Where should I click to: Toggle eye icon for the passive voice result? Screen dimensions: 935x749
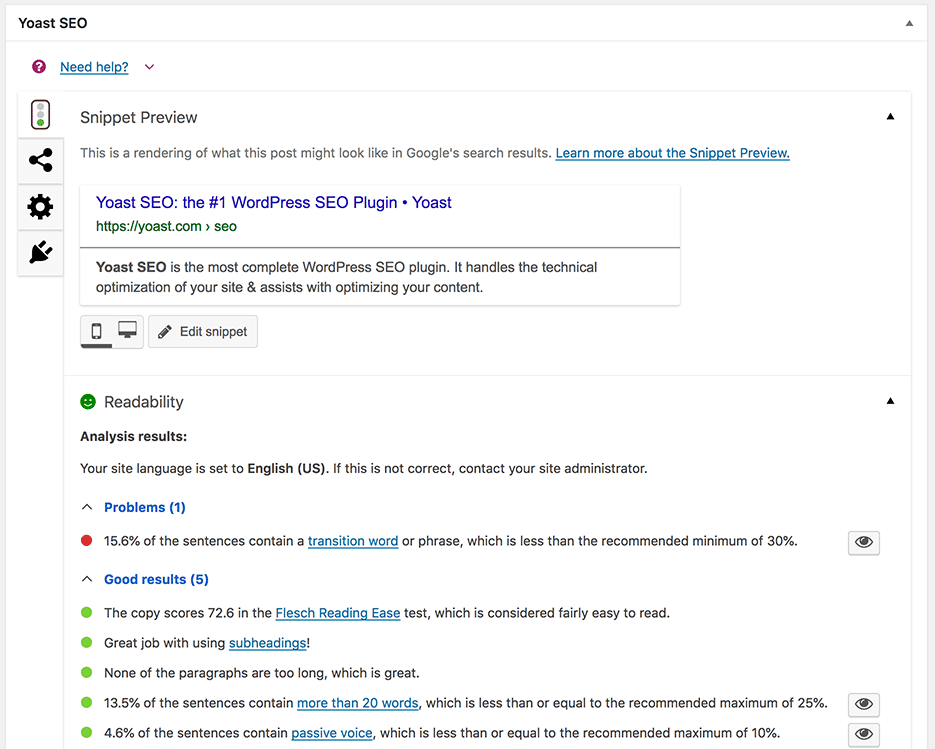click(x=863, y=734)
